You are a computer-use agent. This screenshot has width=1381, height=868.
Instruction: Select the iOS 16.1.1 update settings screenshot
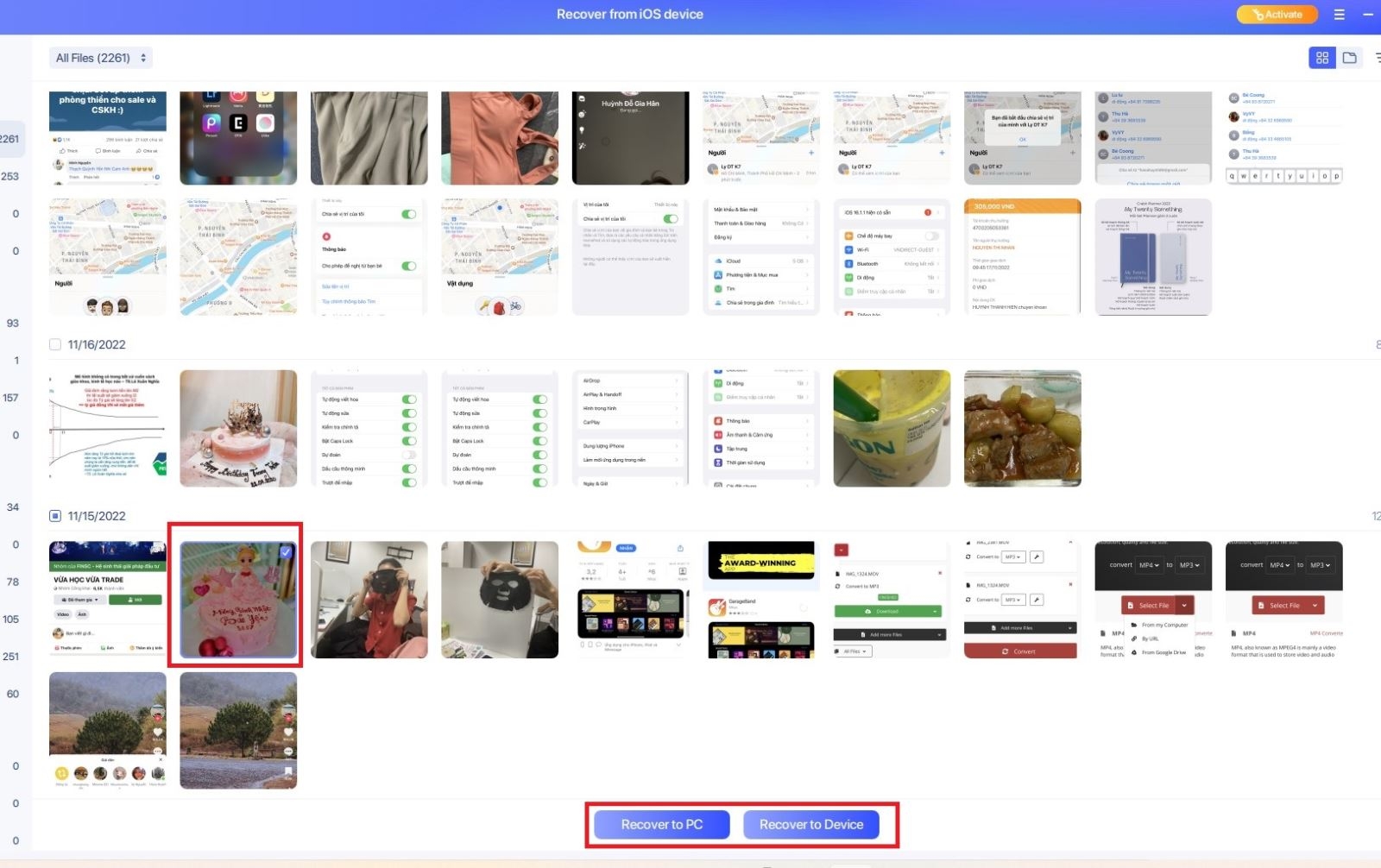click(892, 257)
